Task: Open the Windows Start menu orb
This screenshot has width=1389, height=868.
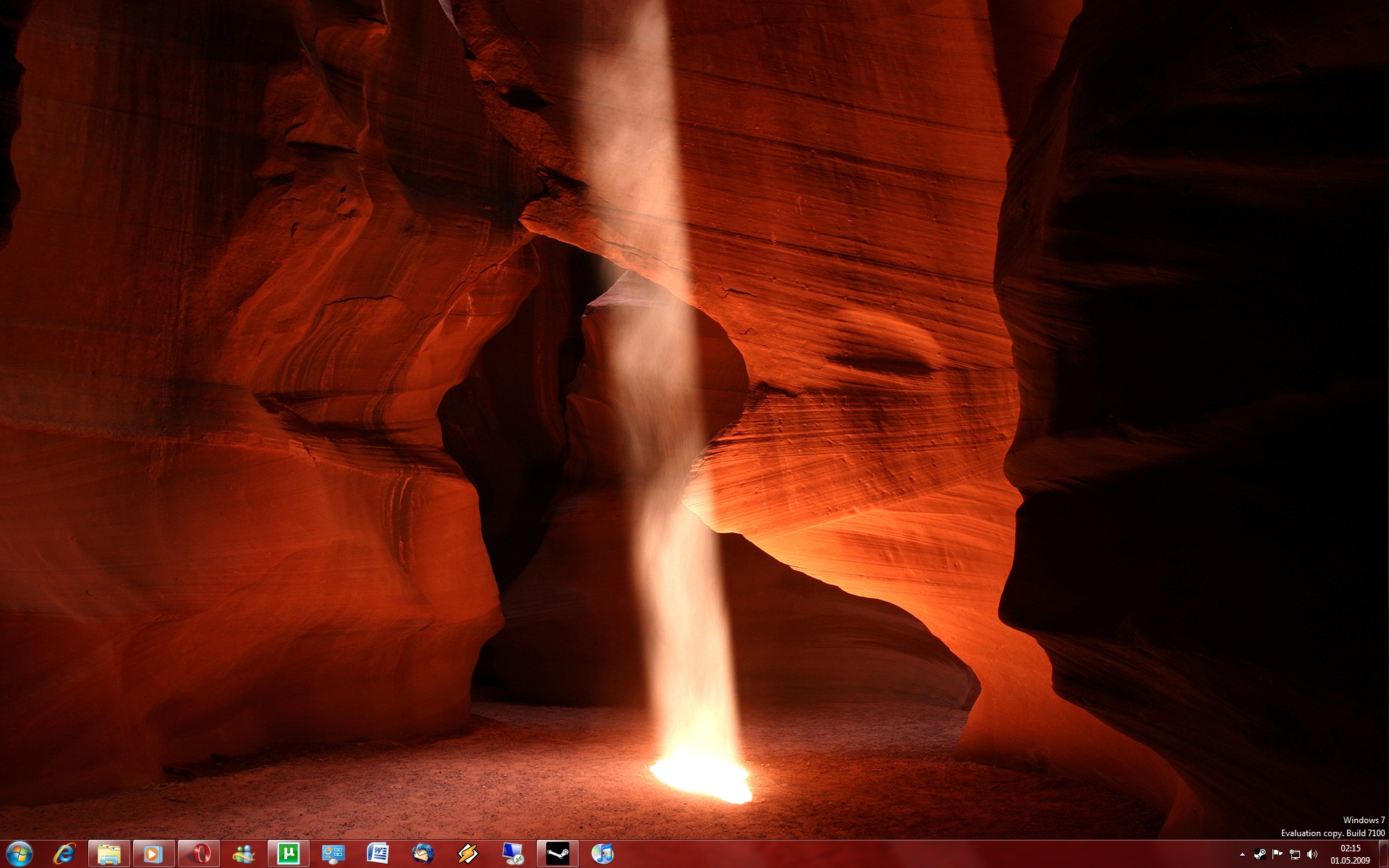Action: (x=19, y=854)
